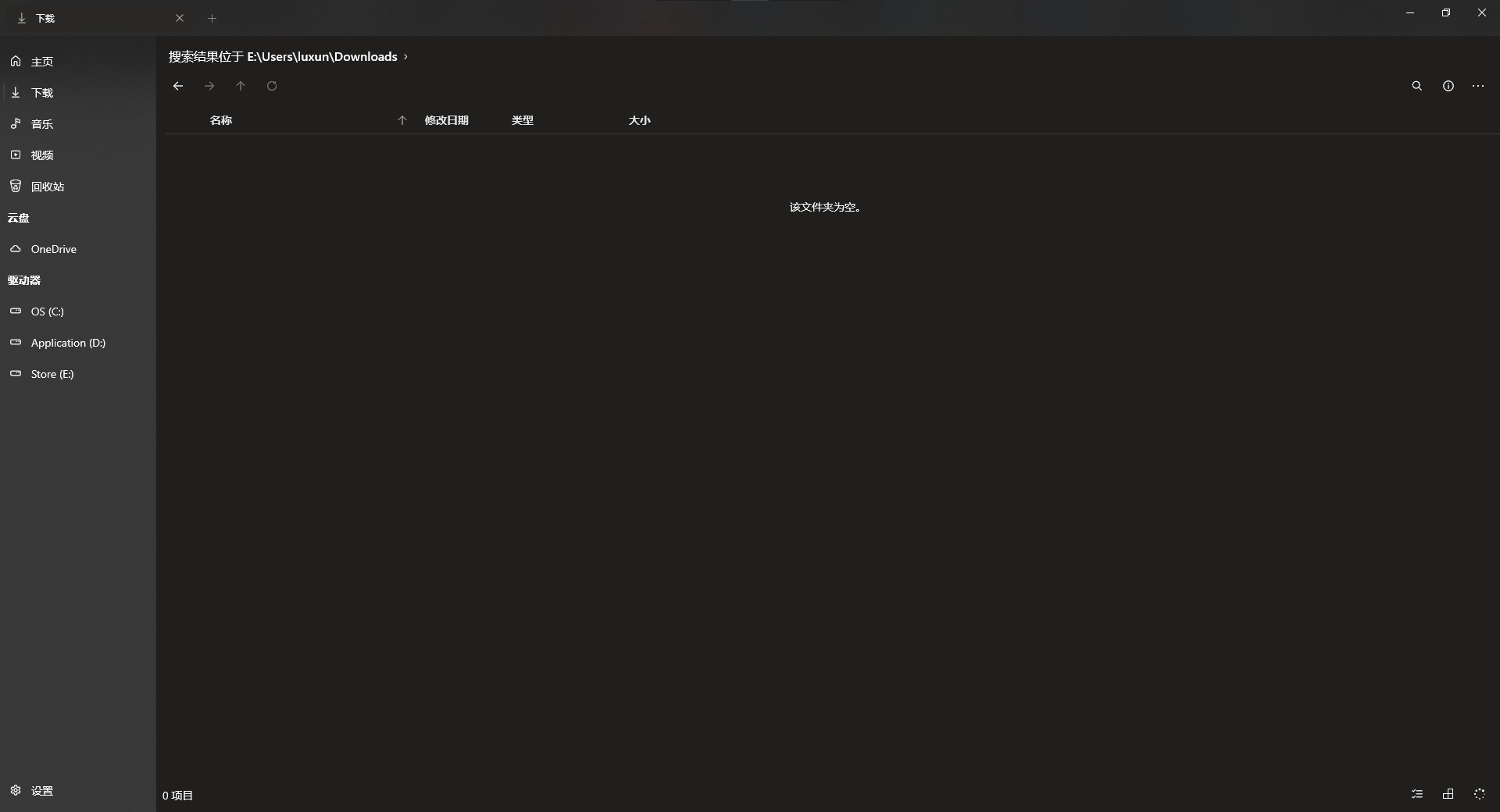Expand the breadcrumb chevron after Downloads
Image resolution: width=1500 pixels, height=812 pixels.
click(405, 56)
